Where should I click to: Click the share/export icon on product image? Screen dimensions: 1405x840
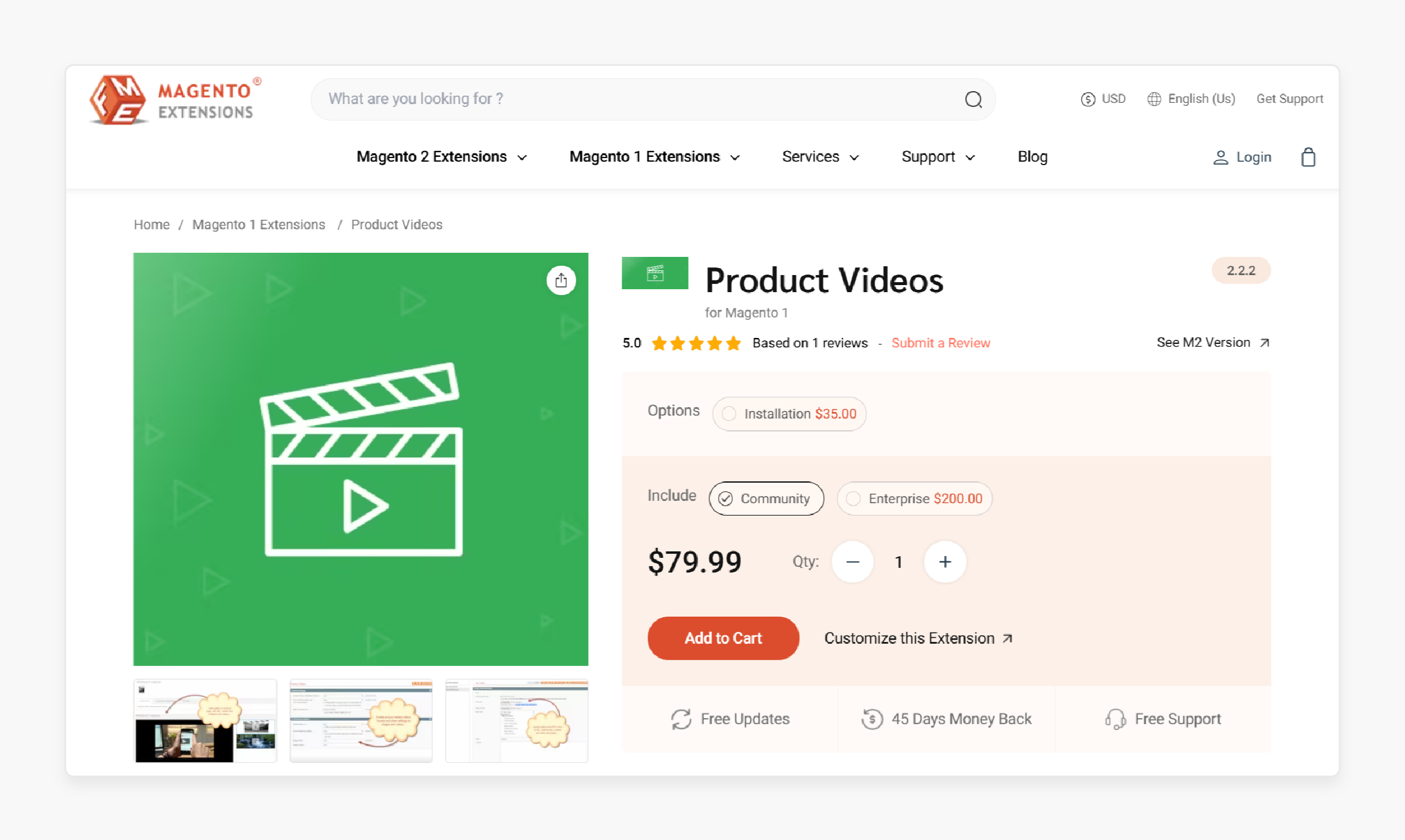560,280
